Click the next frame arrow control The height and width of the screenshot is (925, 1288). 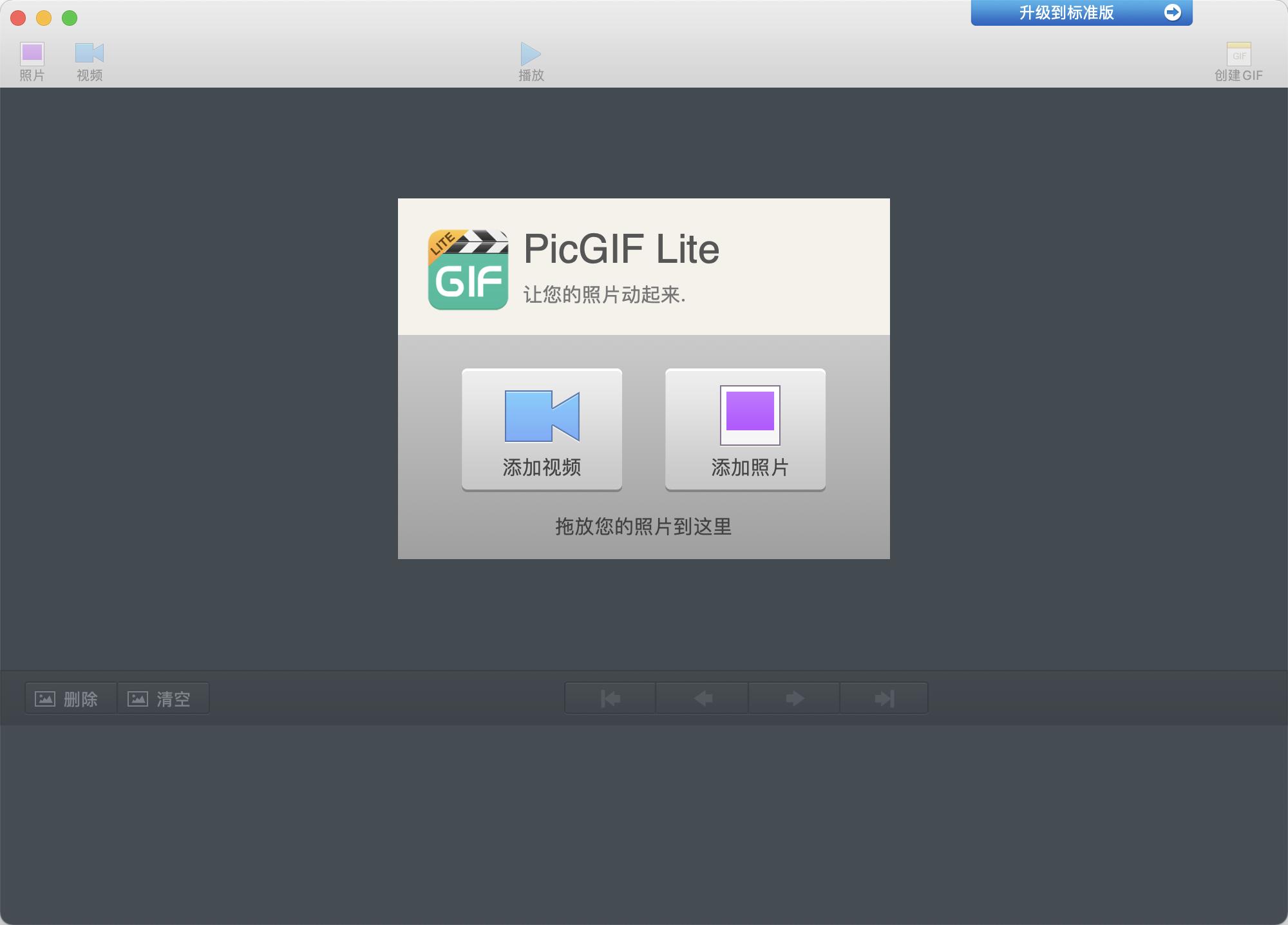click(795, 698)
